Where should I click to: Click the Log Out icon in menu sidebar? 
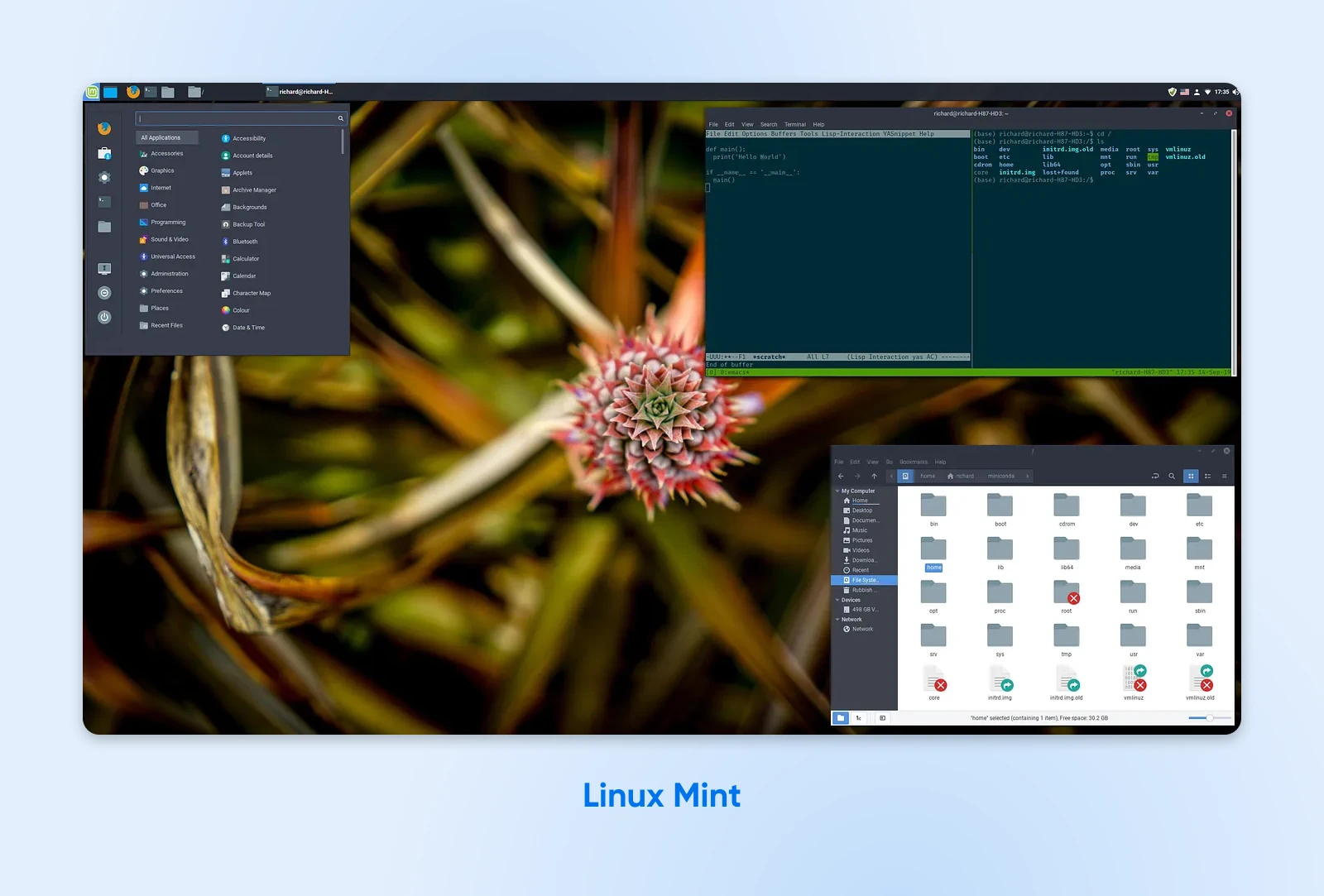104,293
